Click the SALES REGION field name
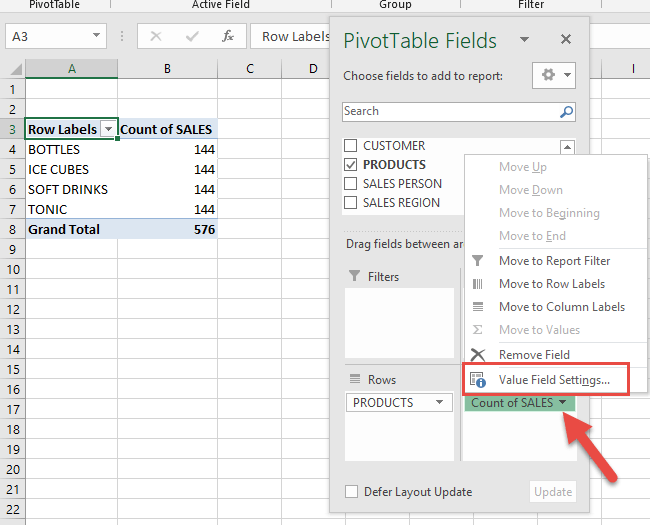Screen dimensions: 650x525 click(x=401, y=202)
